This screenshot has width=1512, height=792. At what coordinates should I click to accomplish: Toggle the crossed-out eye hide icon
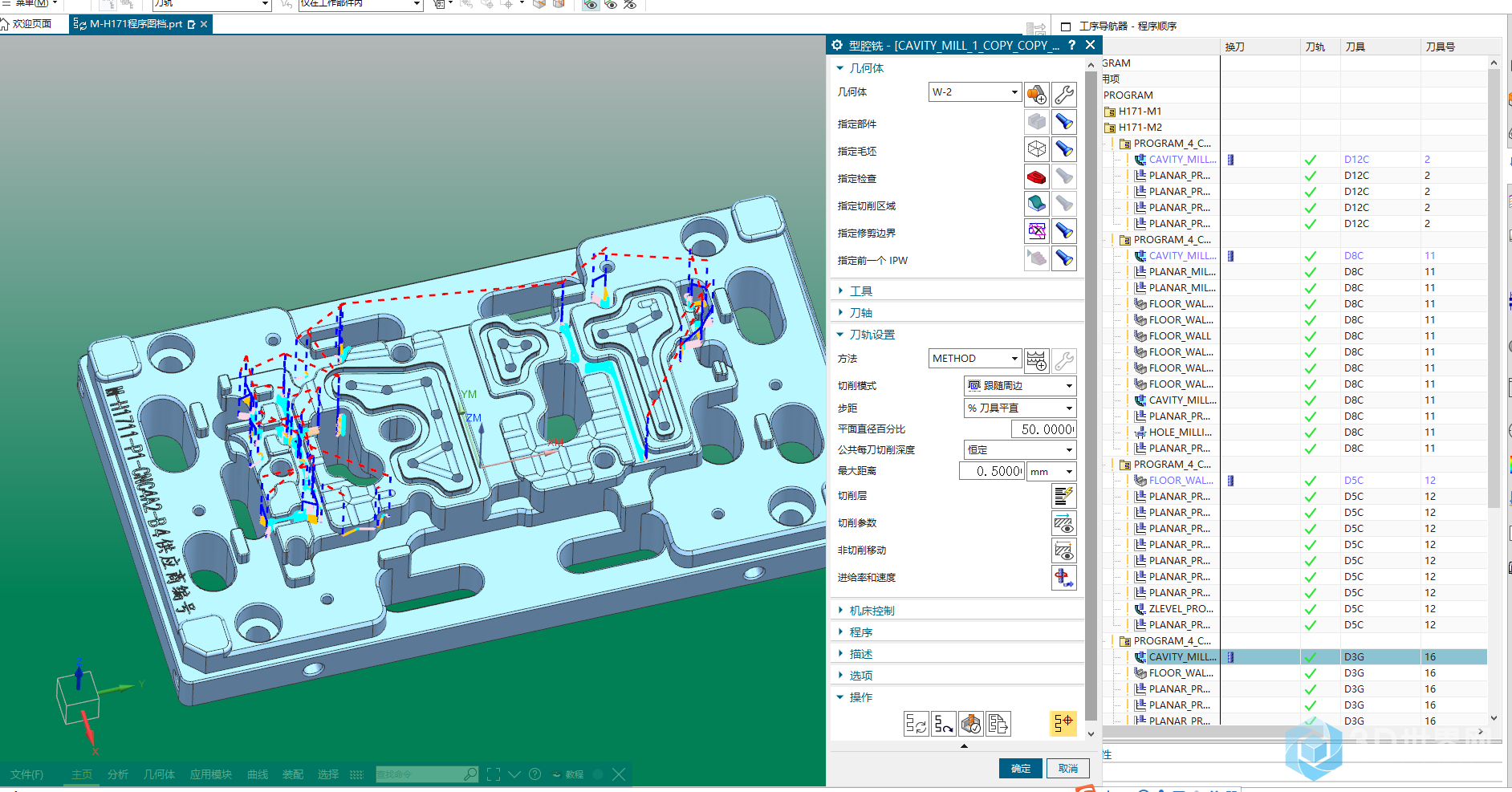pyautogui.click(x=630, y=5)
